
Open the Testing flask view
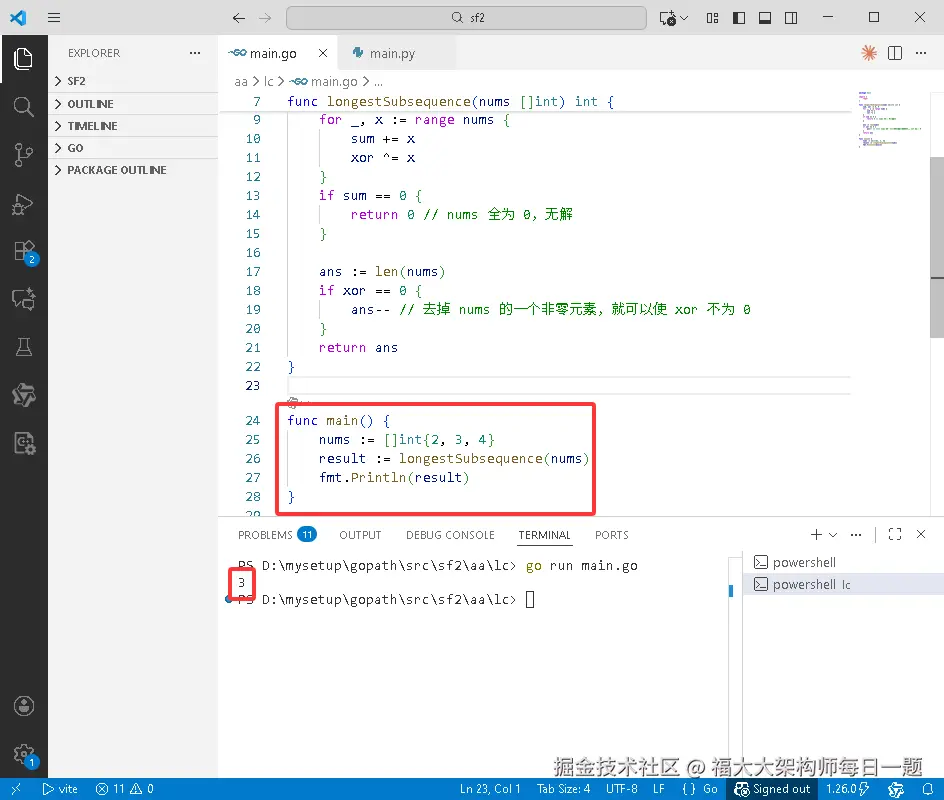pos(23,347)
